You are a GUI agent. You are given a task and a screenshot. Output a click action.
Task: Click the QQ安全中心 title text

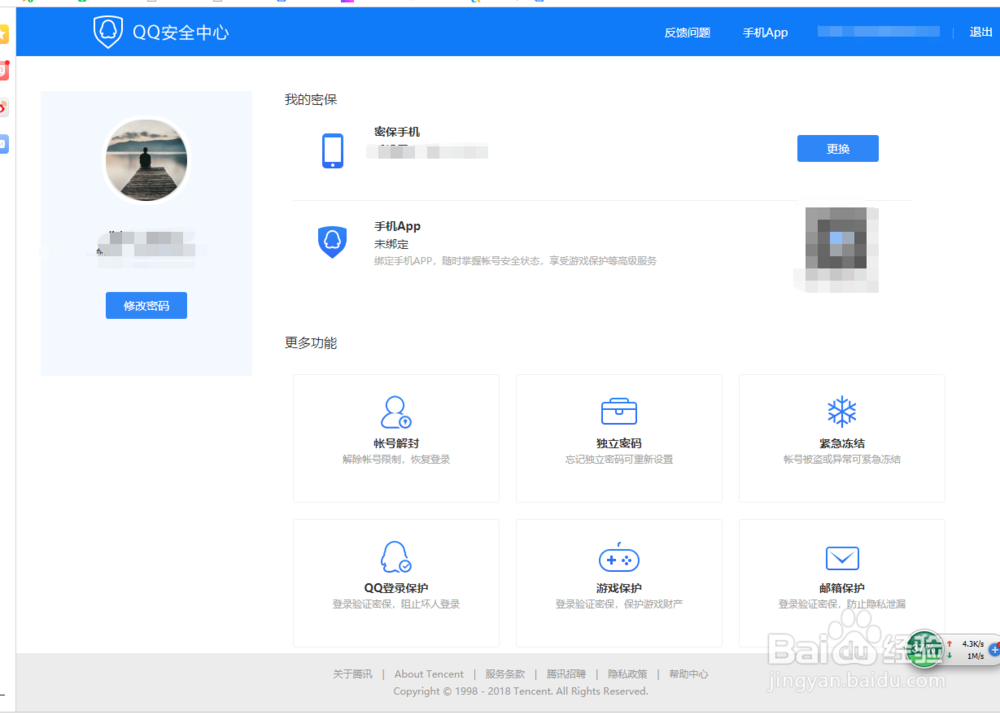[x=180, y=33]
